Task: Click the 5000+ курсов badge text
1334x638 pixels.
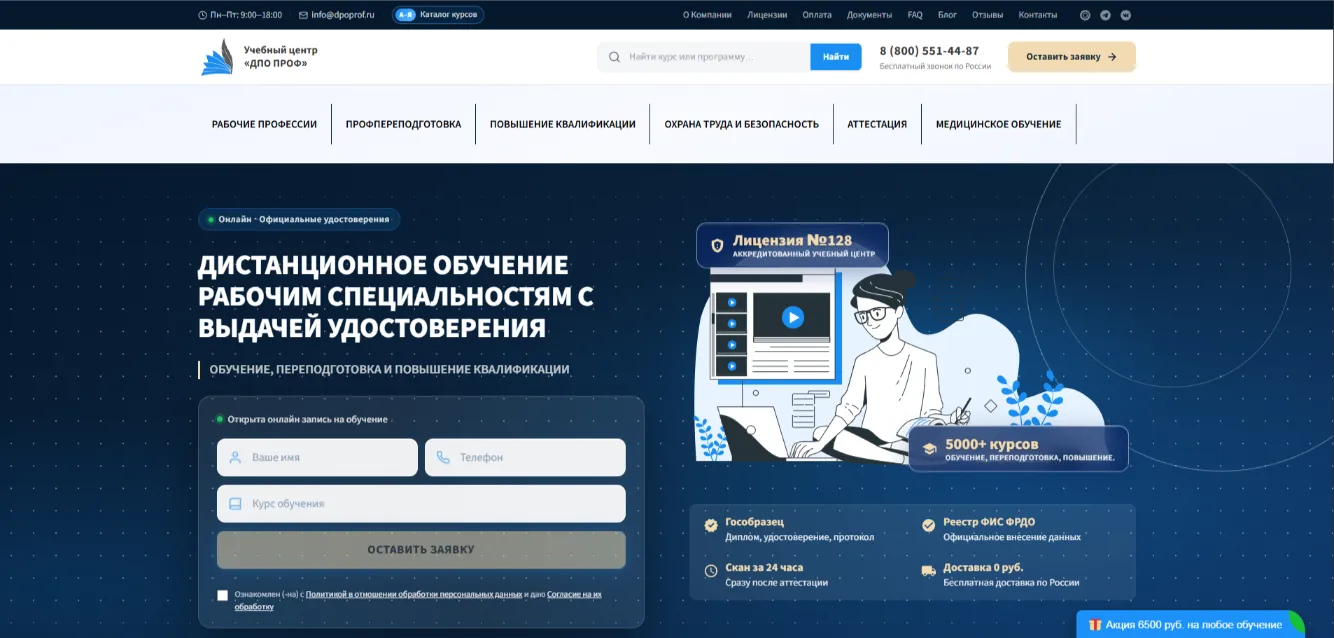Action: [x=992, y=444]
